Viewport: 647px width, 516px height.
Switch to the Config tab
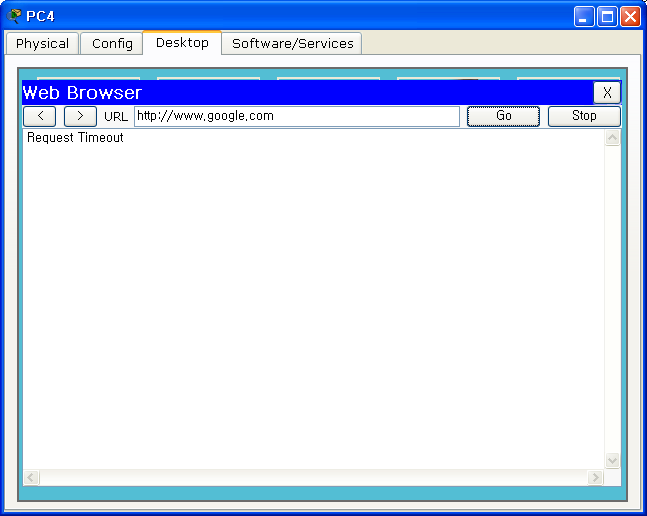[x=112, y=43]
